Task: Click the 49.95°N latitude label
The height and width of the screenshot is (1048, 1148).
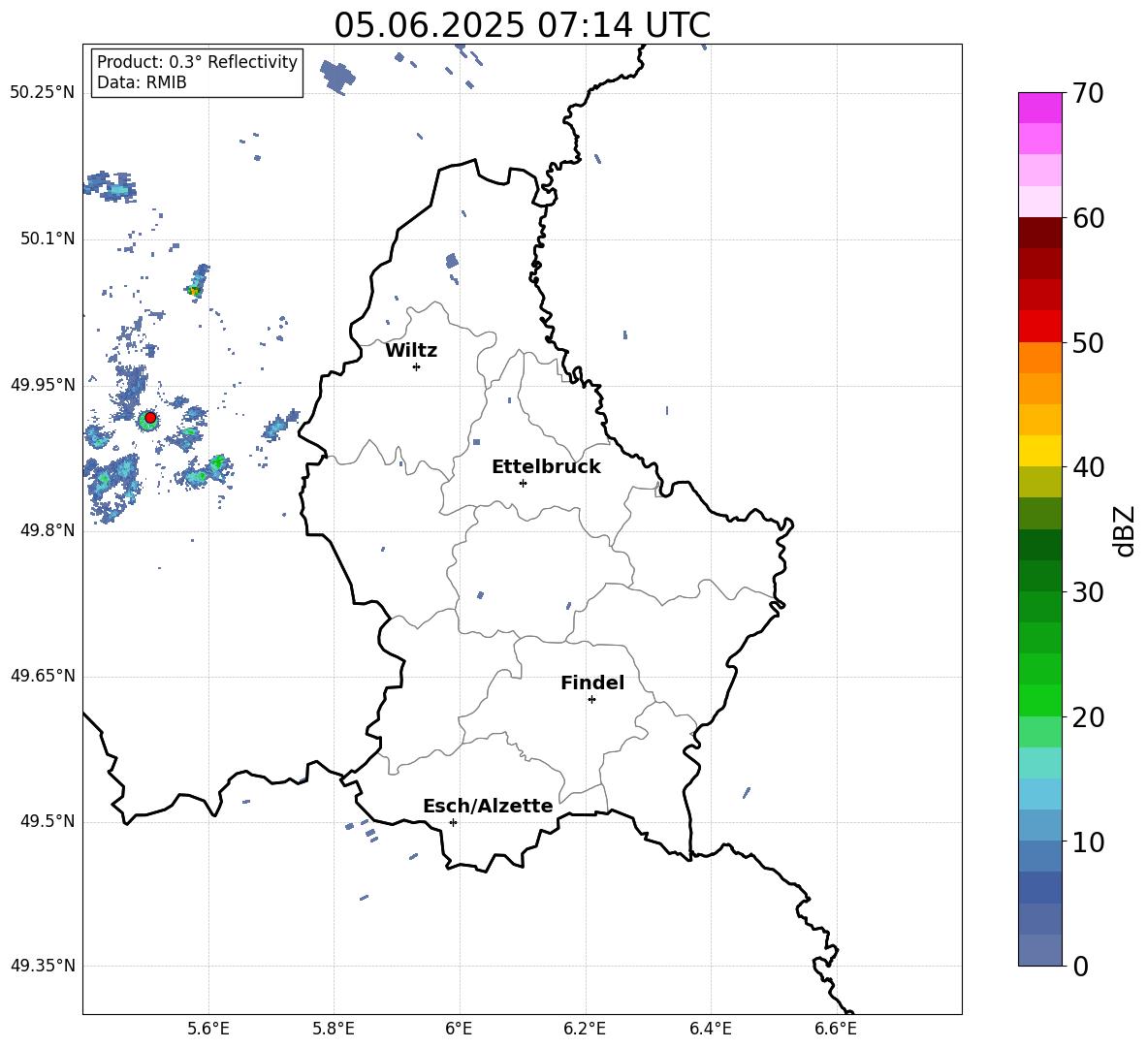Action: [43, 384]
